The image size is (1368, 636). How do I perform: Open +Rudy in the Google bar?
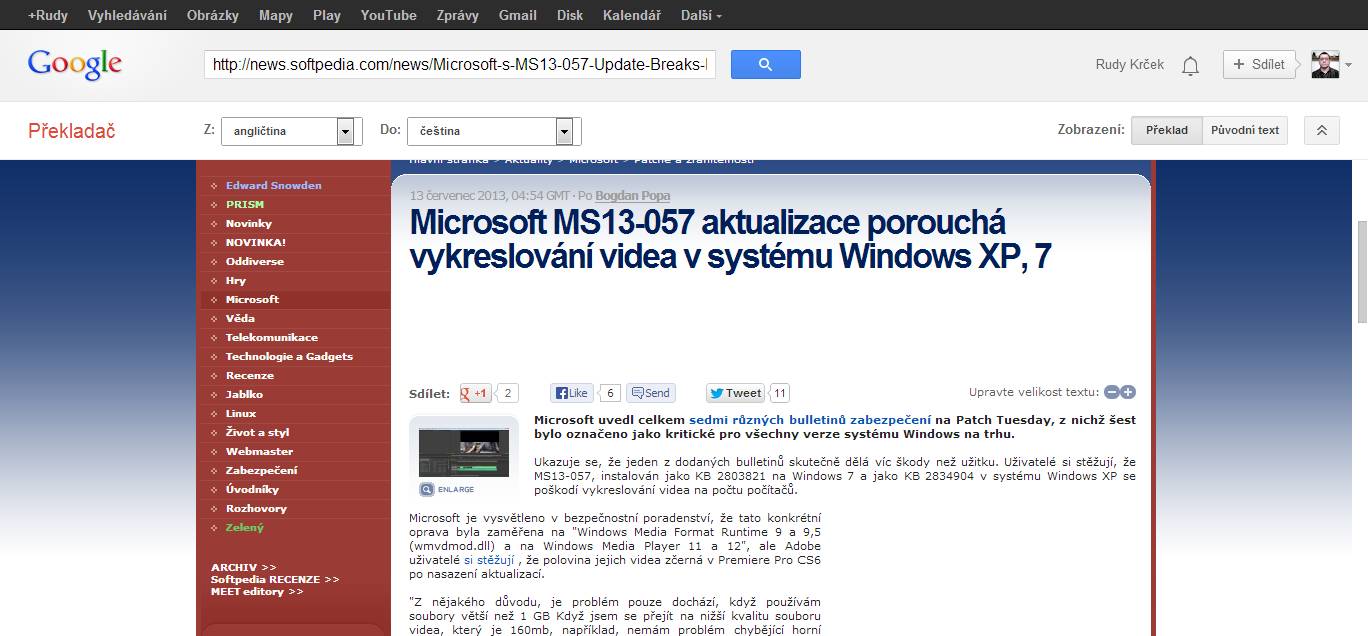[47, 15]
